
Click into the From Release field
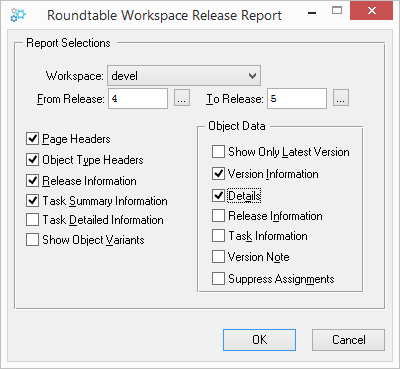[x=138, y=98]
